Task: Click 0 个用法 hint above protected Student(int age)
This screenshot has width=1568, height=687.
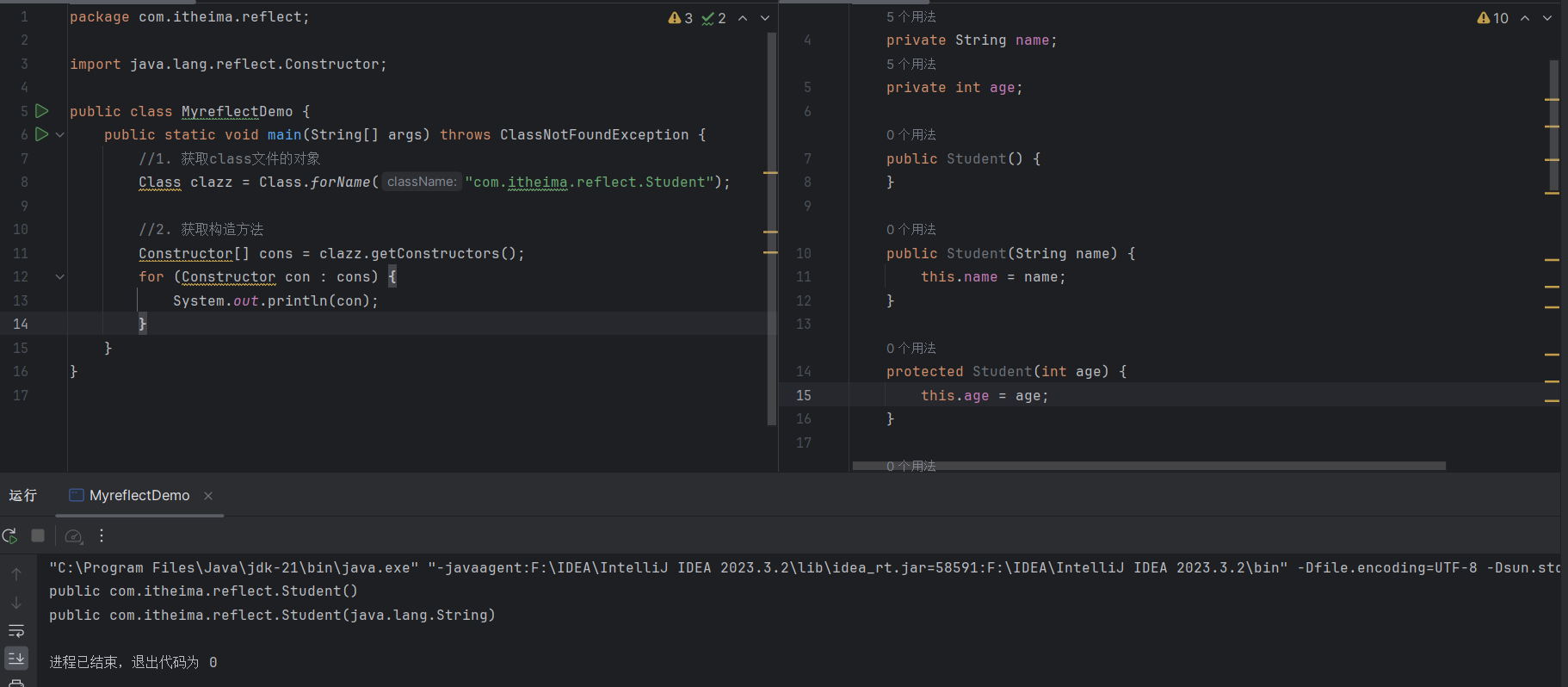Action: tap(911, 348)
